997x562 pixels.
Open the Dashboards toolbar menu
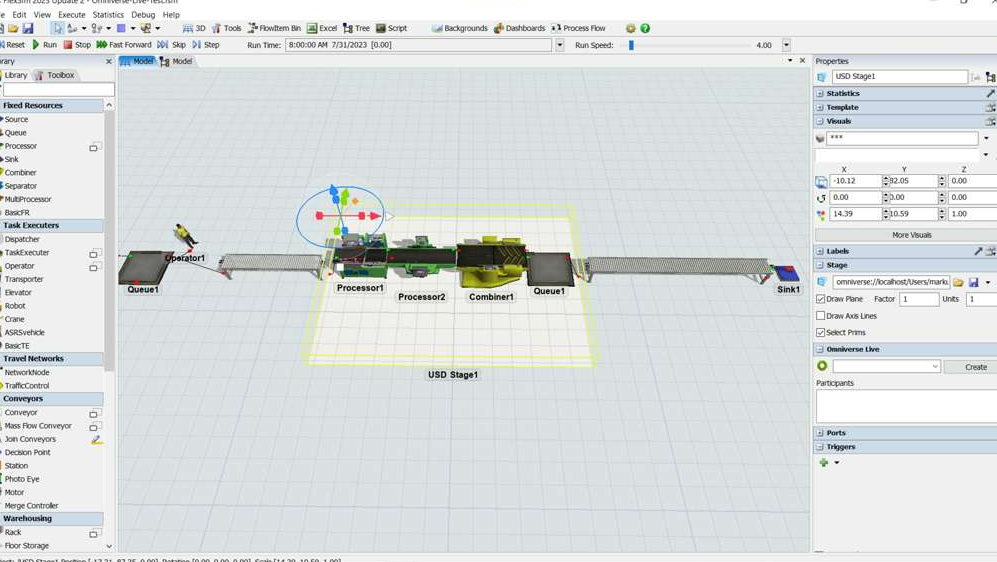(x=519, y=28)
